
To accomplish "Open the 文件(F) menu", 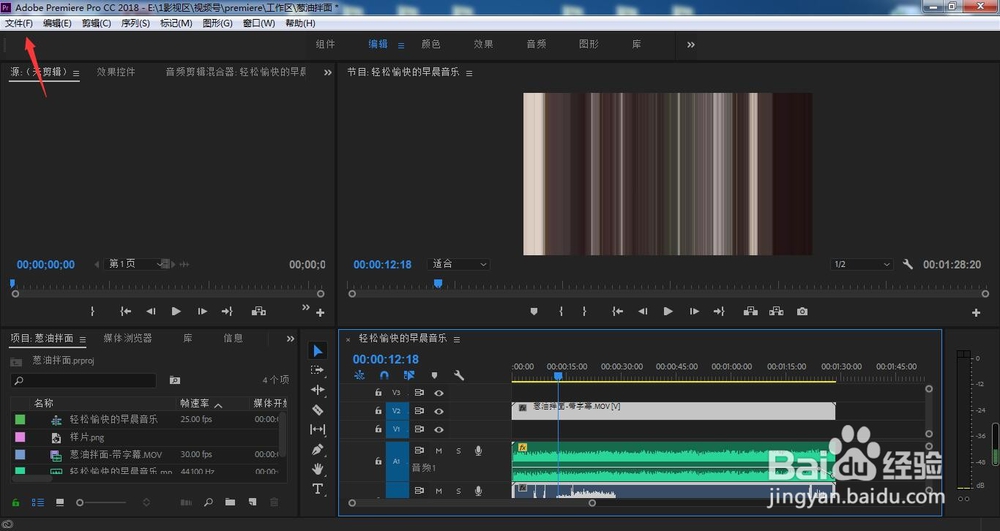I will point(19,23).
